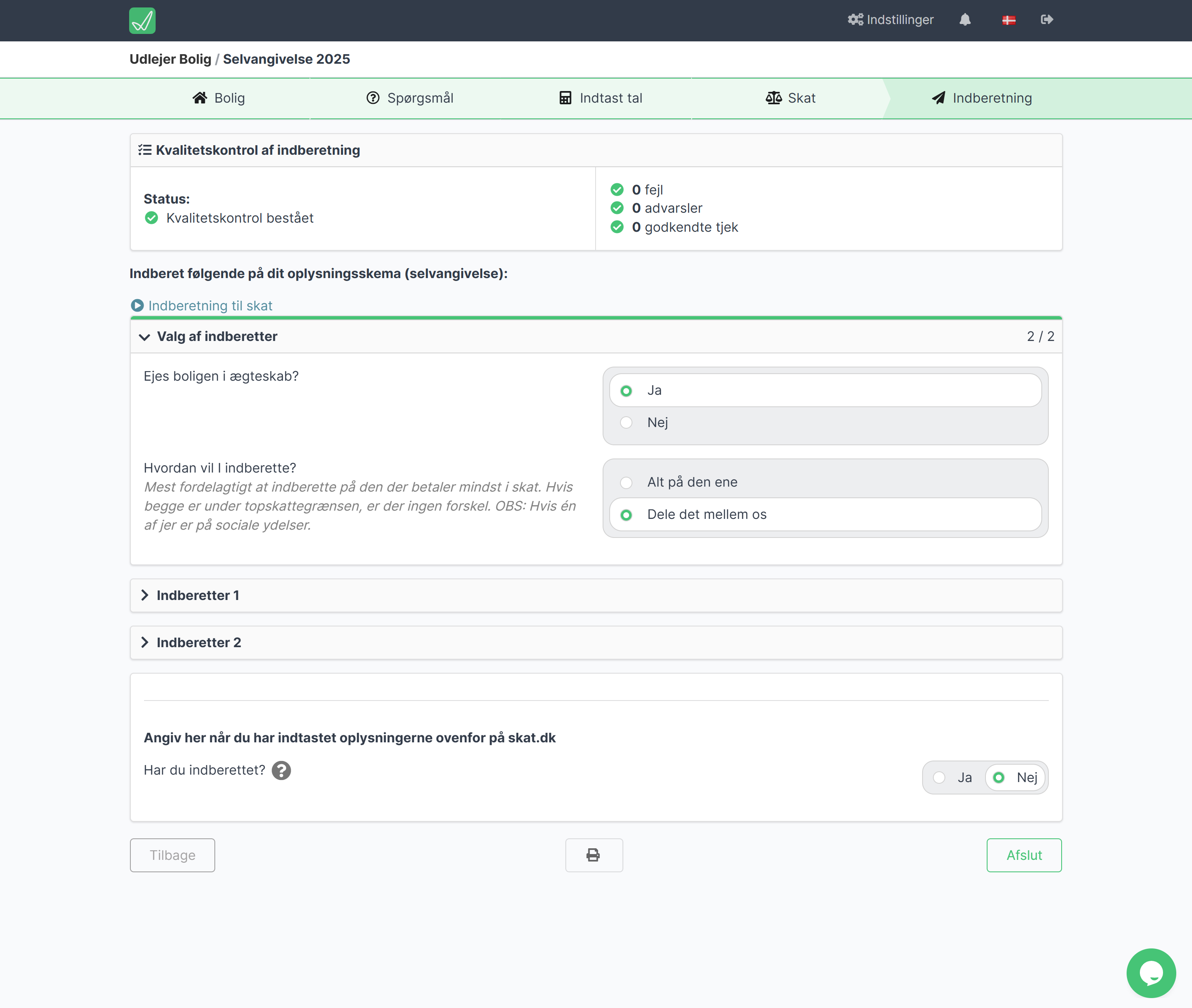This screenshot has height=1008, width=1192.
Task: Click the log out arrow icon
Action: 1046,20
